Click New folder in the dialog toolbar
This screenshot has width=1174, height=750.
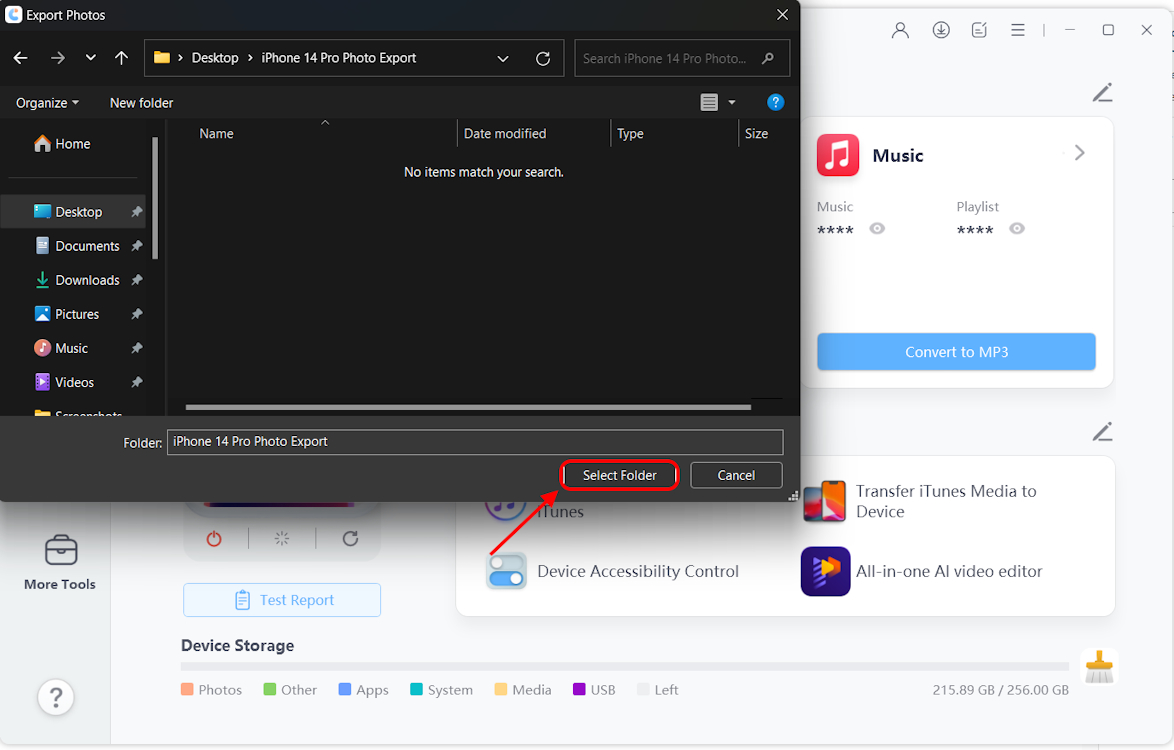tap(140, 102)
